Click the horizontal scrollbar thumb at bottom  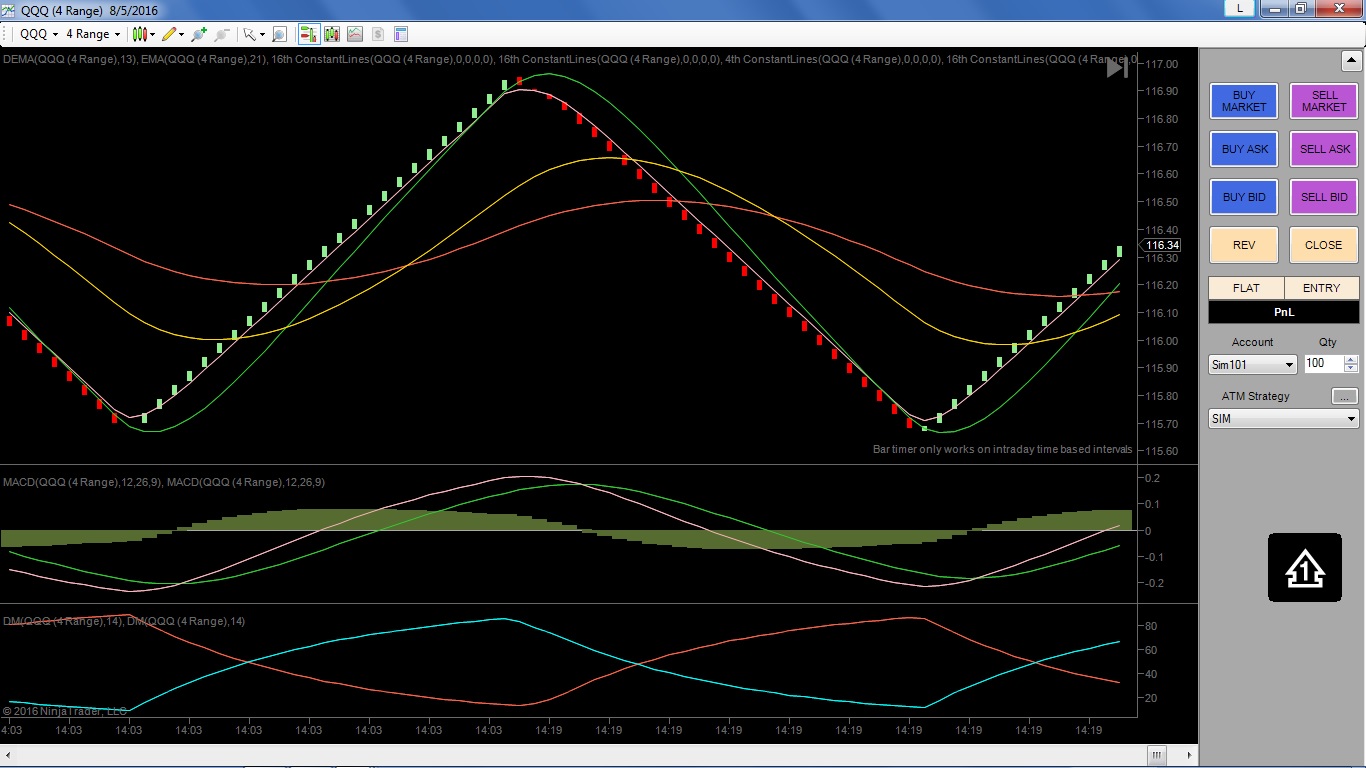[x=1157, y=754]
